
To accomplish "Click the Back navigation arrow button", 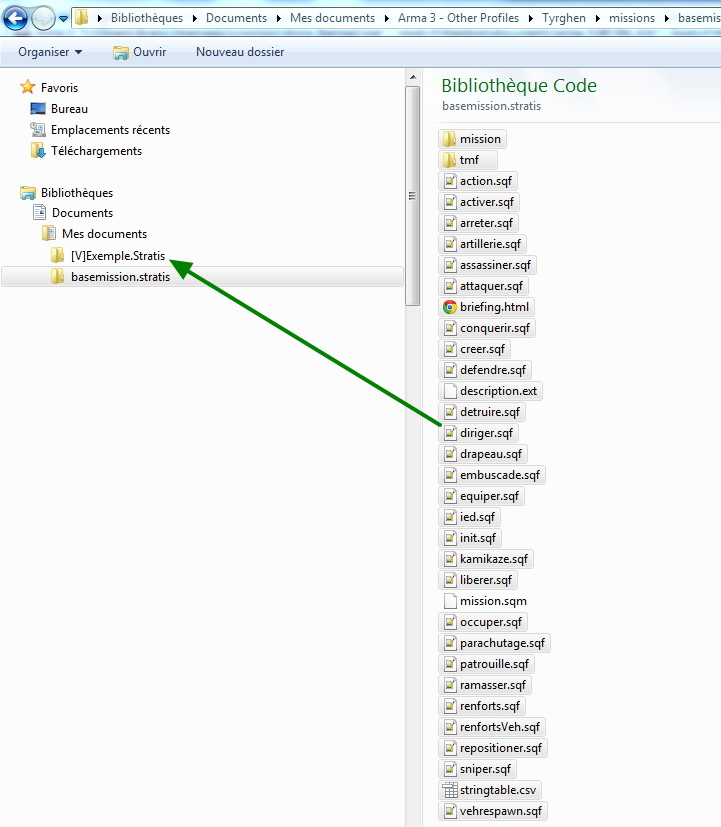I will pos(16,18).
